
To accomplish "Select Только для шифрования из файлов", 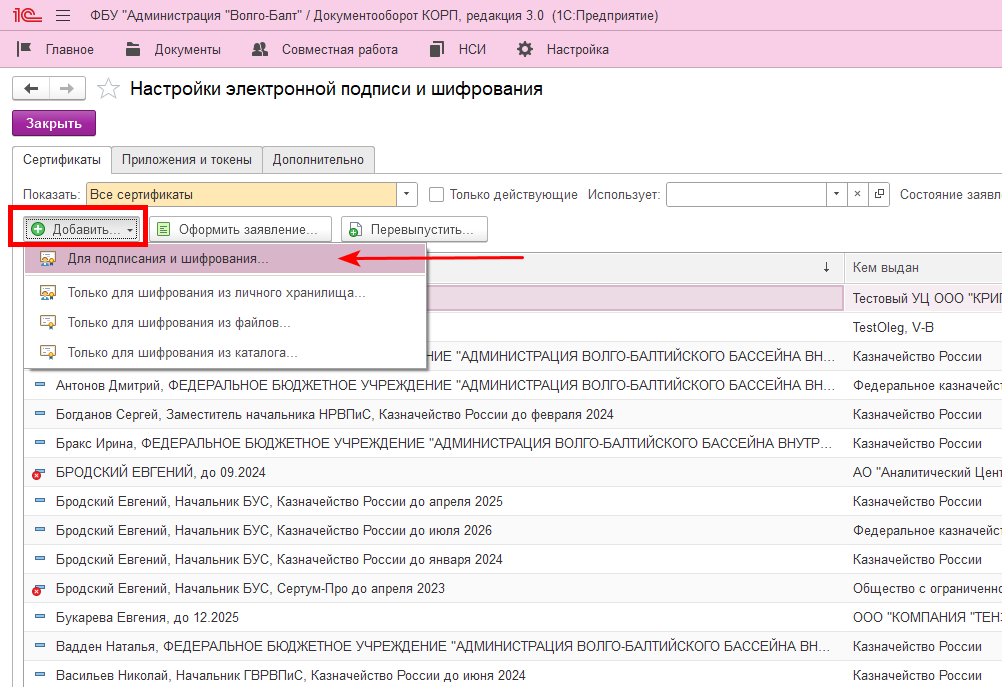I will click(179, 323).
